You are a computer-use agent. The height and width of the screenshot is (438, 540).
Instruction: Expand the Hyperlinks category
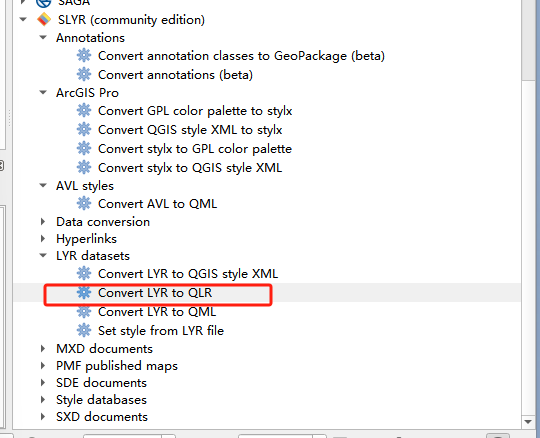coord(43,238)
